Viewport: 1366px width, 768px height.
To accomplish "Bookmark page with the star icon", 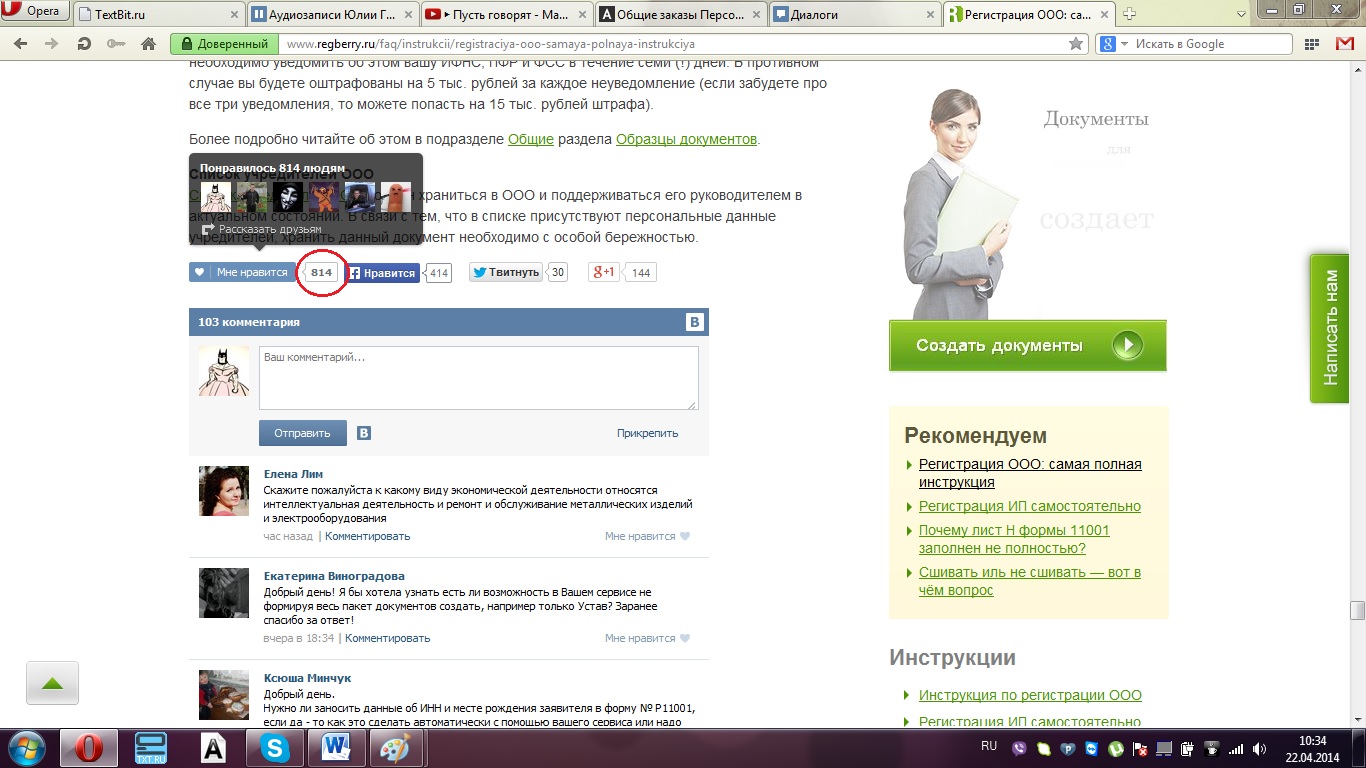I will [x=1076, y=44].
